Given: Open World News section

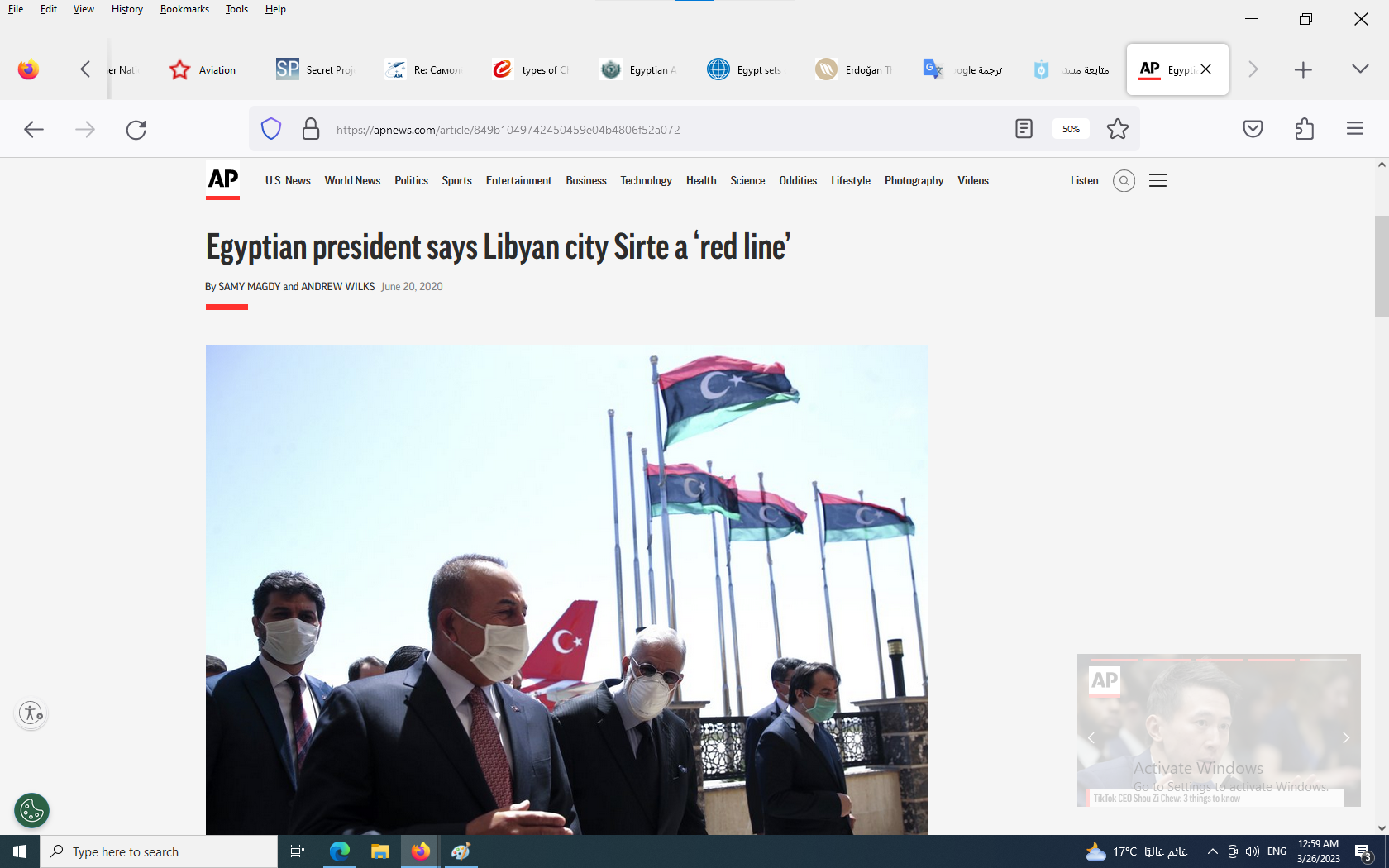Looking at the screenshot, I should 352,180.
